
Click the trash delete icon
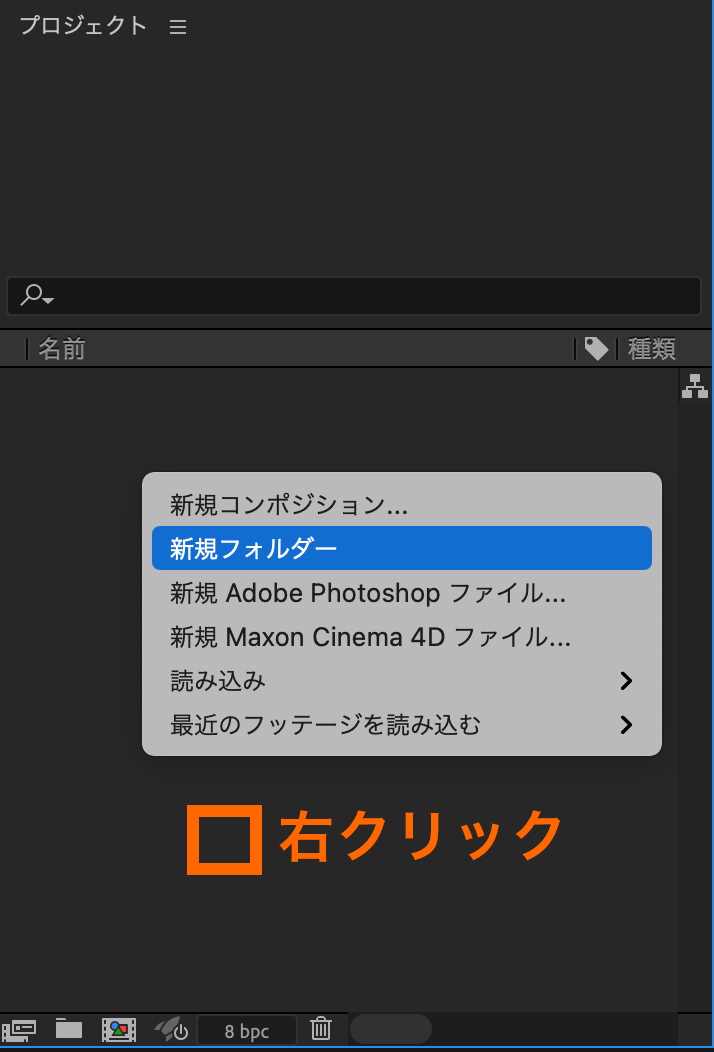coord(321,1028)
